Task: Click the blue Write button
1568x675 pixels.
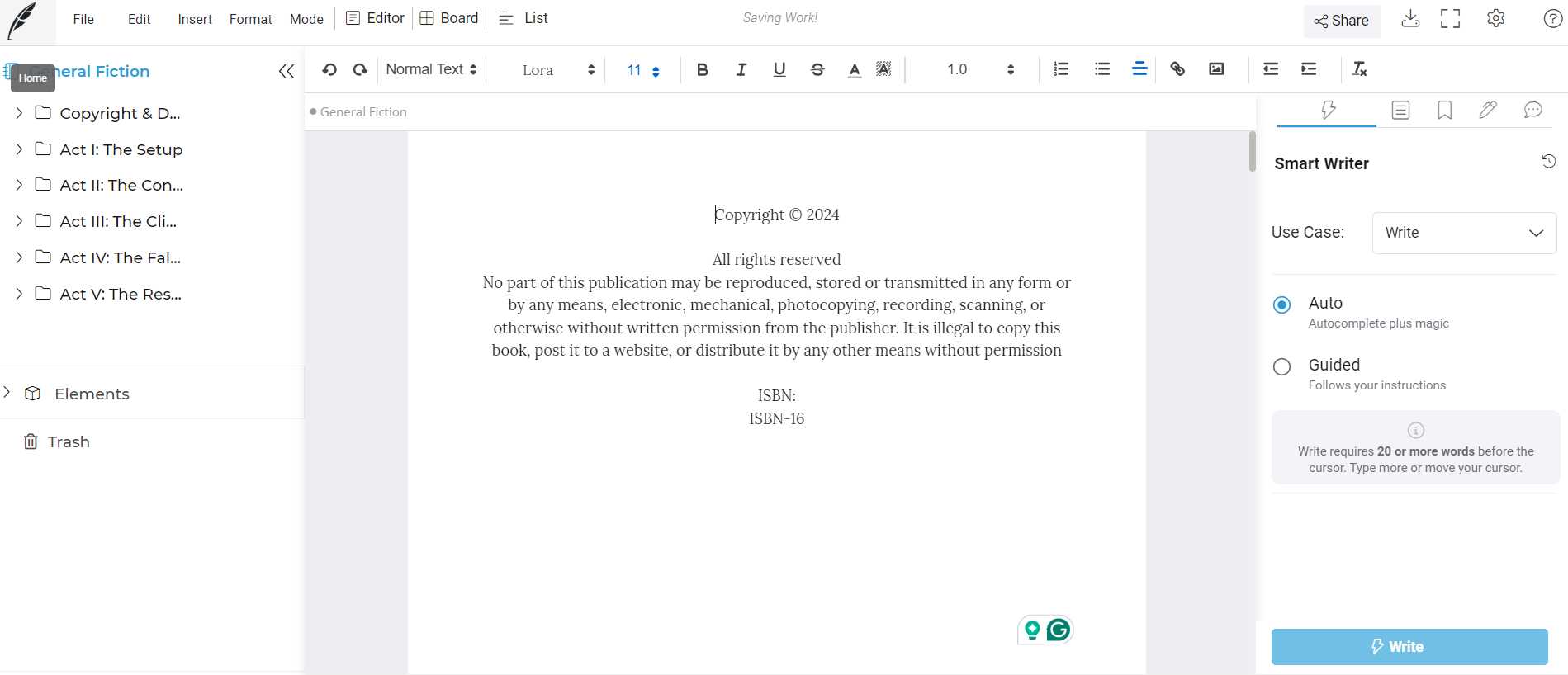Action: [x=1409, y=647]
